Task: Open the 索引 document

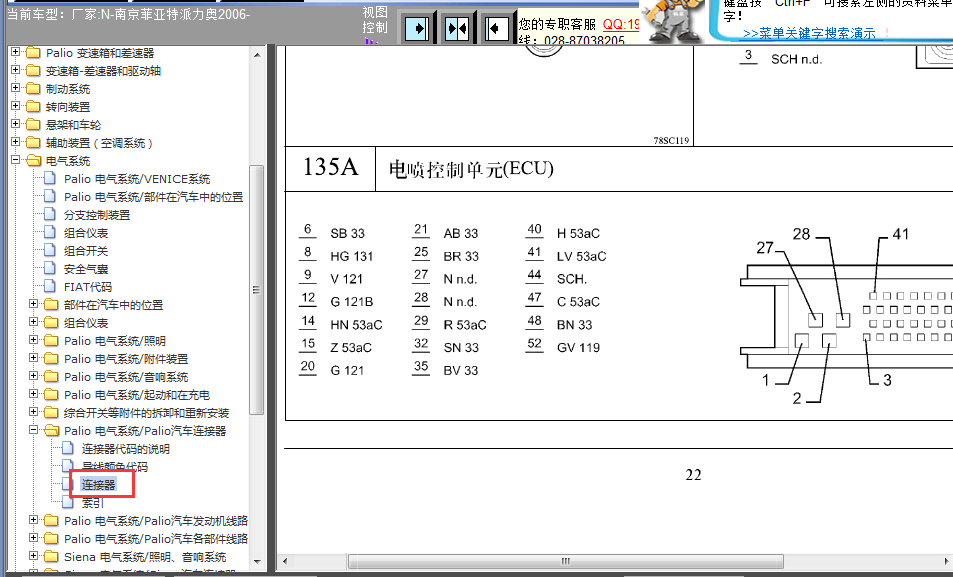Action: coord(92,503)
